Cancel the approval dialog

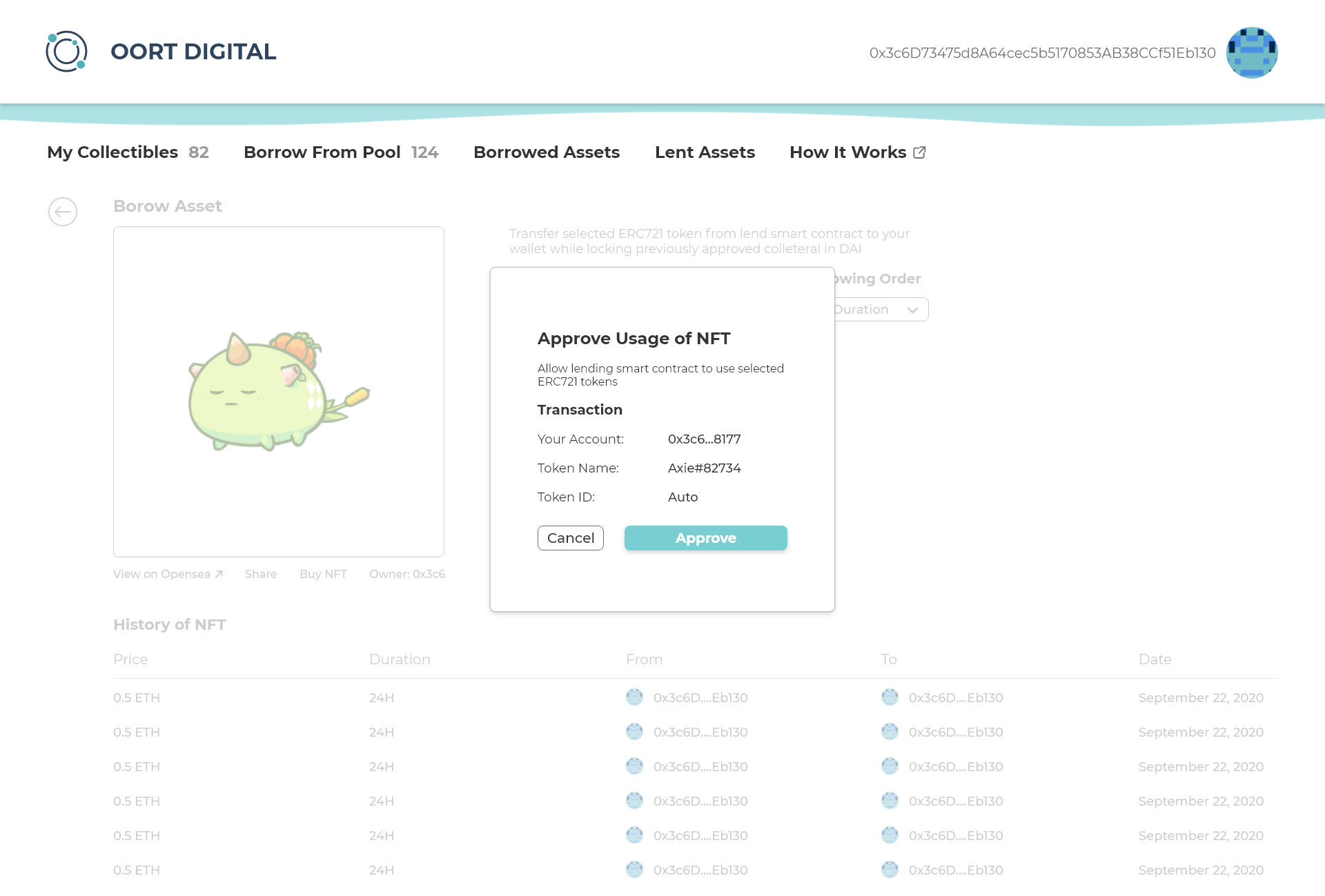click(x=571, y=538)
